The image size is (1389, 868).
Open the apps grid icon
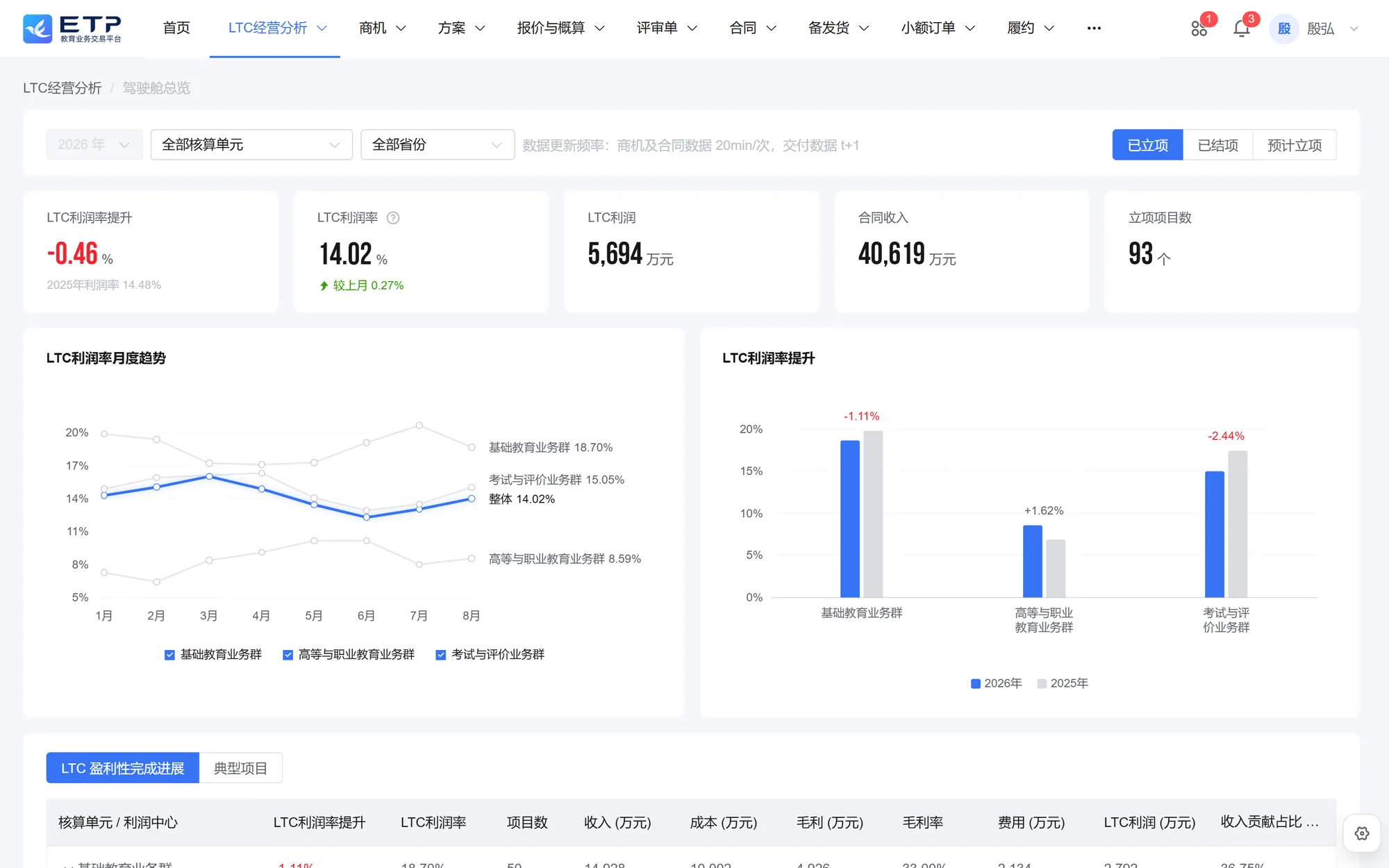(1199, 28)
